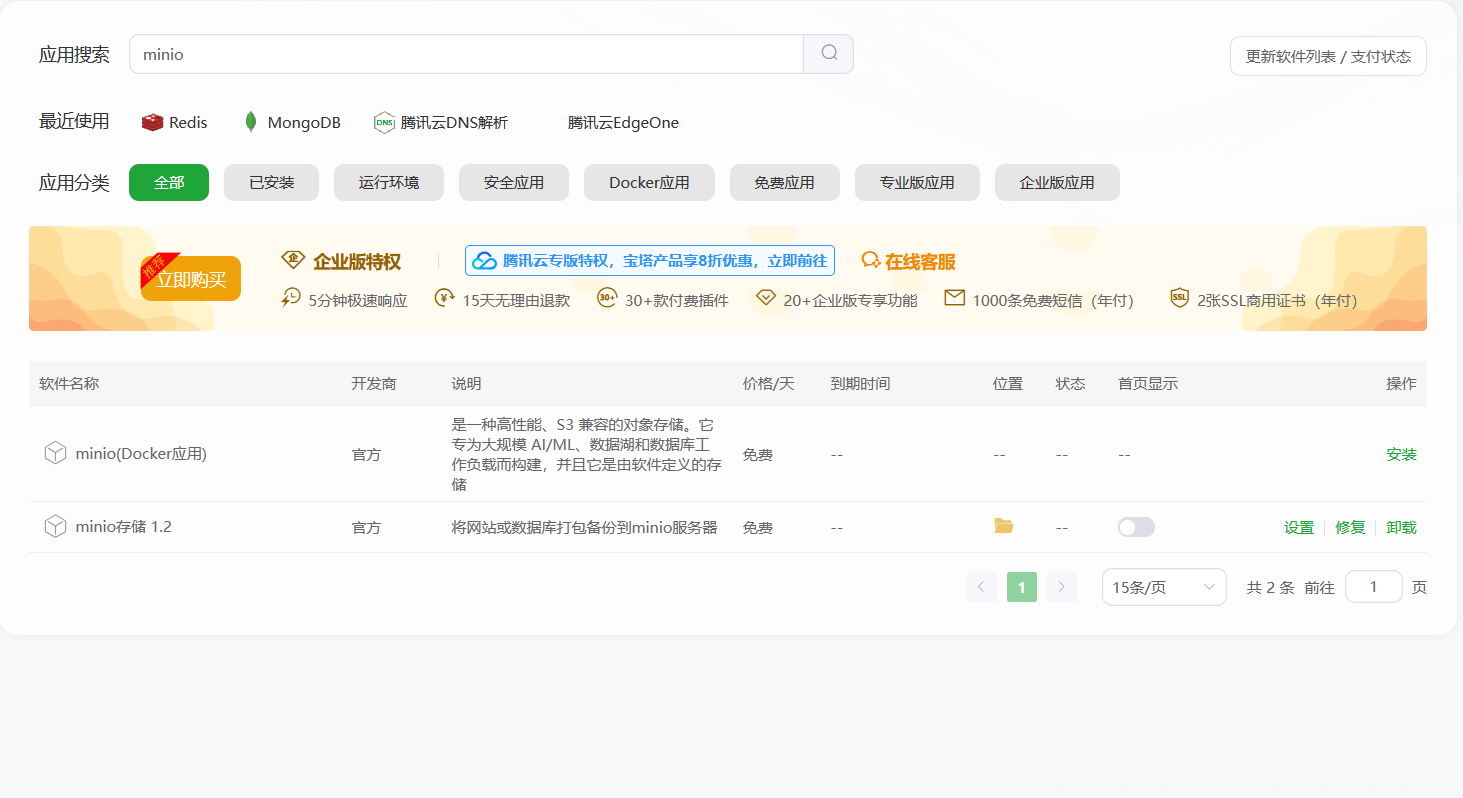Screen dimensions: 1463x798
Task: Toggle 首页显示 switch for minio存储
Action: pos(1136,527)
